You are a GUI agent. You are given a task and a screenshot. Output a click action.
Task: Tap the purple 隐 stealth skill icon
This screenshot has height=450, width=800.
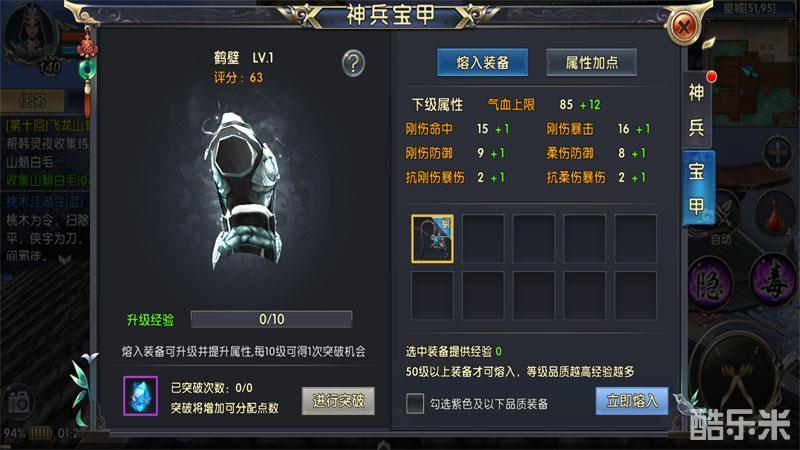[709, 282]
